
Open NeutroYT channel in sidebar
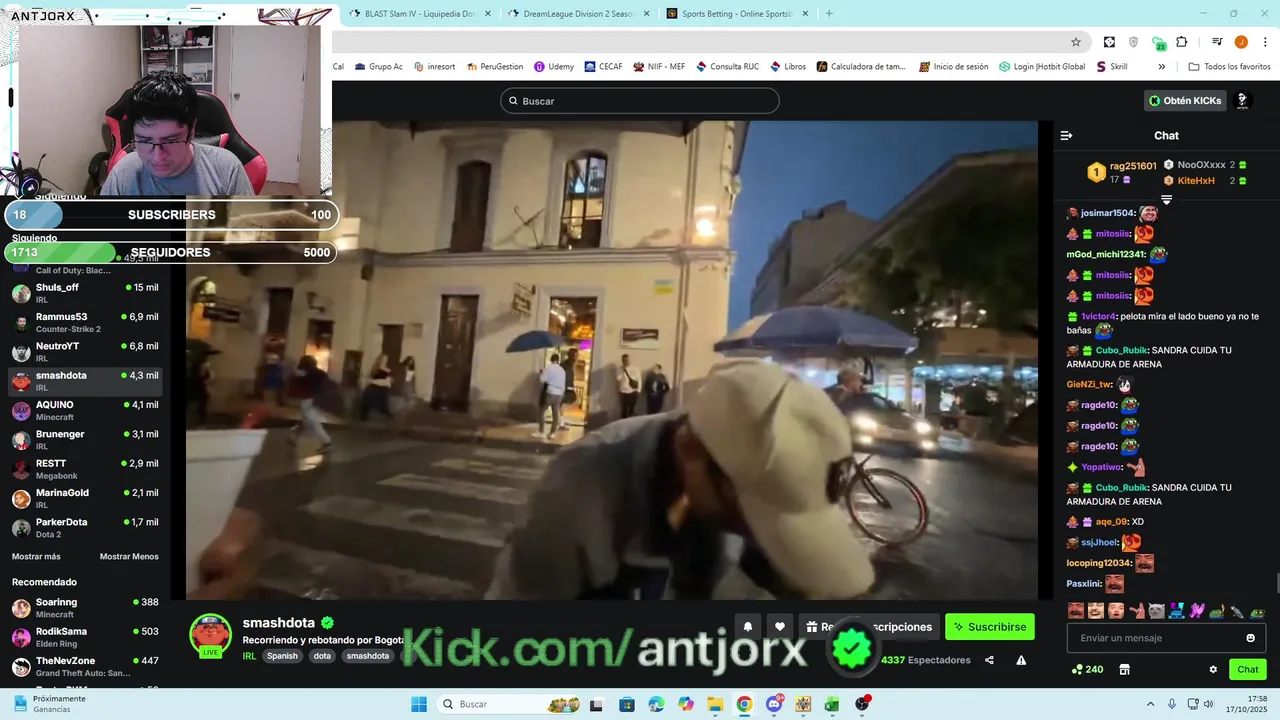pos(85,352)
